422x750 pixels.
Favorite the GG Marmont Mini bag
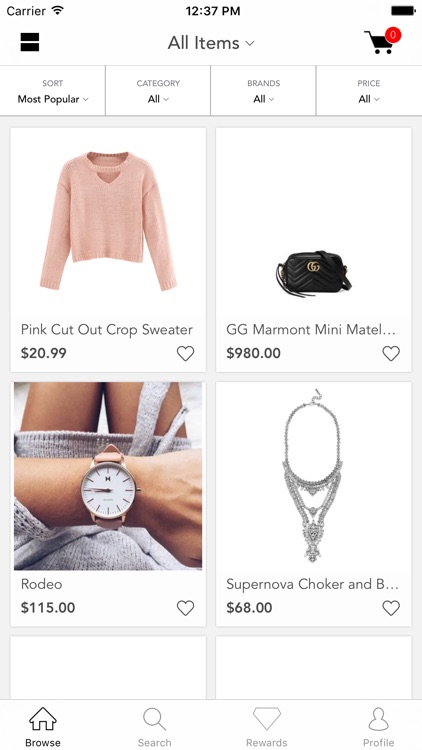click(391, 353)
